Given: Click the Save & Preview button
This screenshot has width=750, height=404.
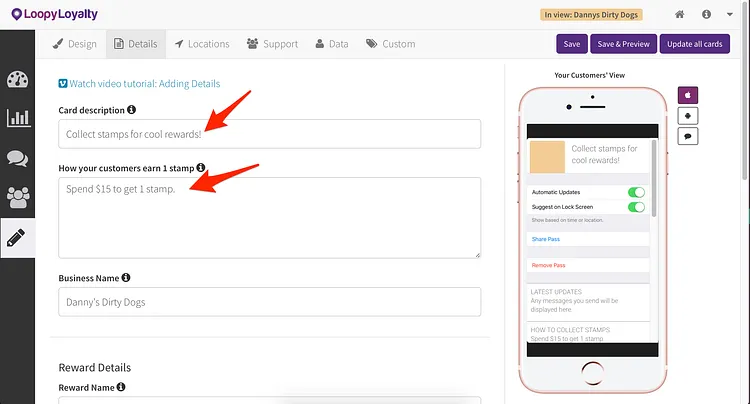Looking at the screenshot, I should (x=623, y=44).
